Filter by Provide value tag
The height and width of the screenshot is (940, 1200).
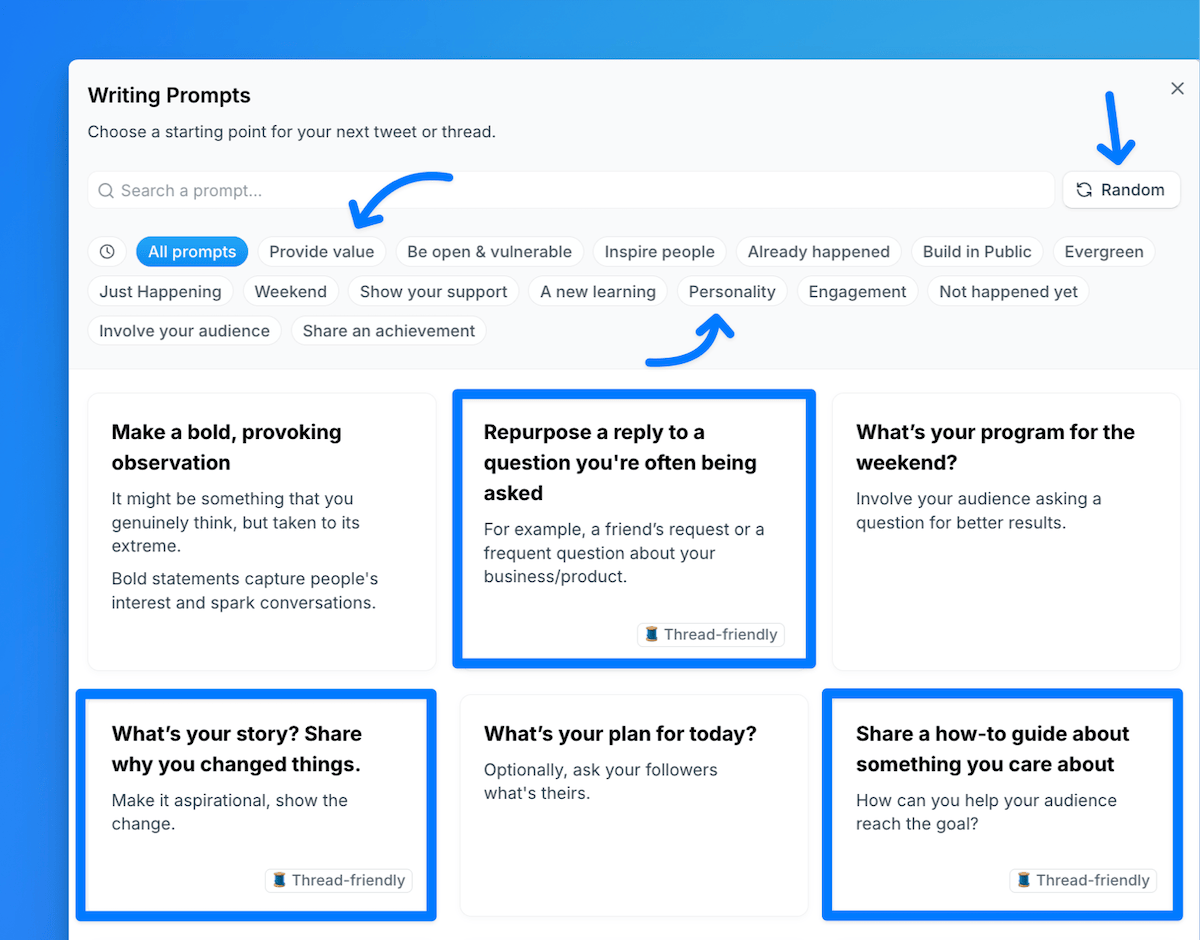[321, 252]
